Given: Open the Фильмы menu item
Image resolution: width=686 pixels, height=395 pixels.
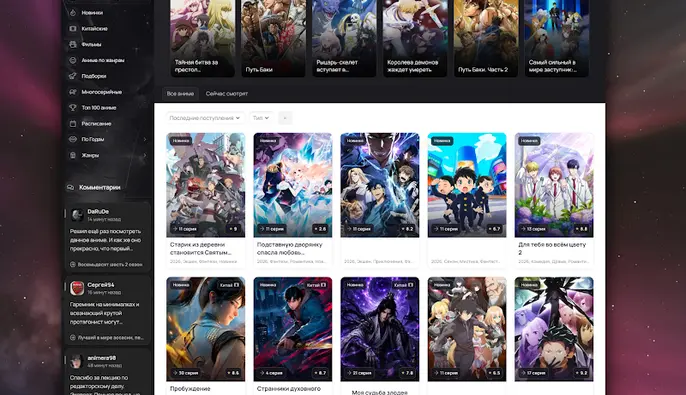Looking at the screenshot, I should coord(91,44).
